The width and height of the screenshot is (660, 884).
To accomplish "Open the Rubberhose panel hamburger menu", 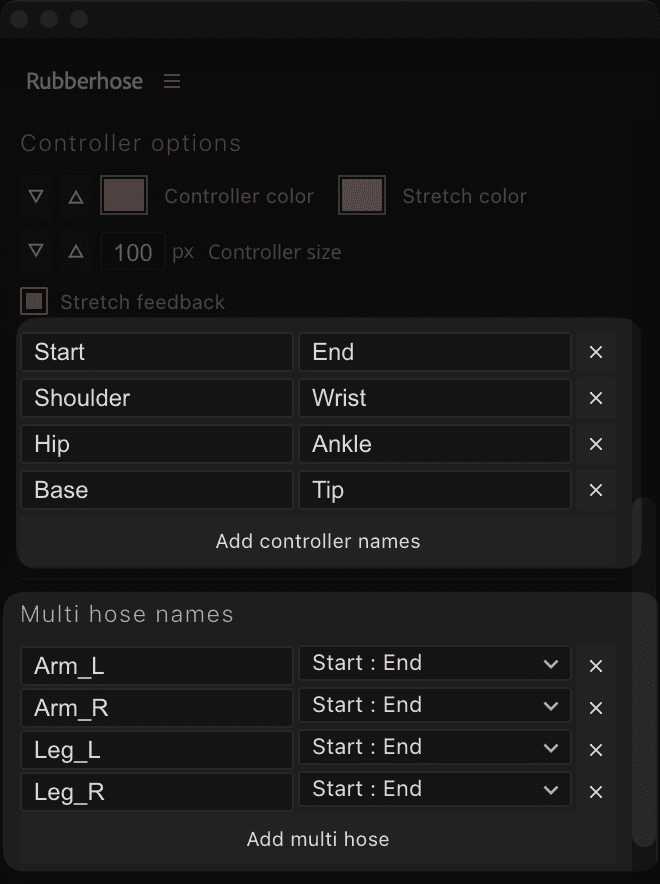I will (x=172, y=81).
